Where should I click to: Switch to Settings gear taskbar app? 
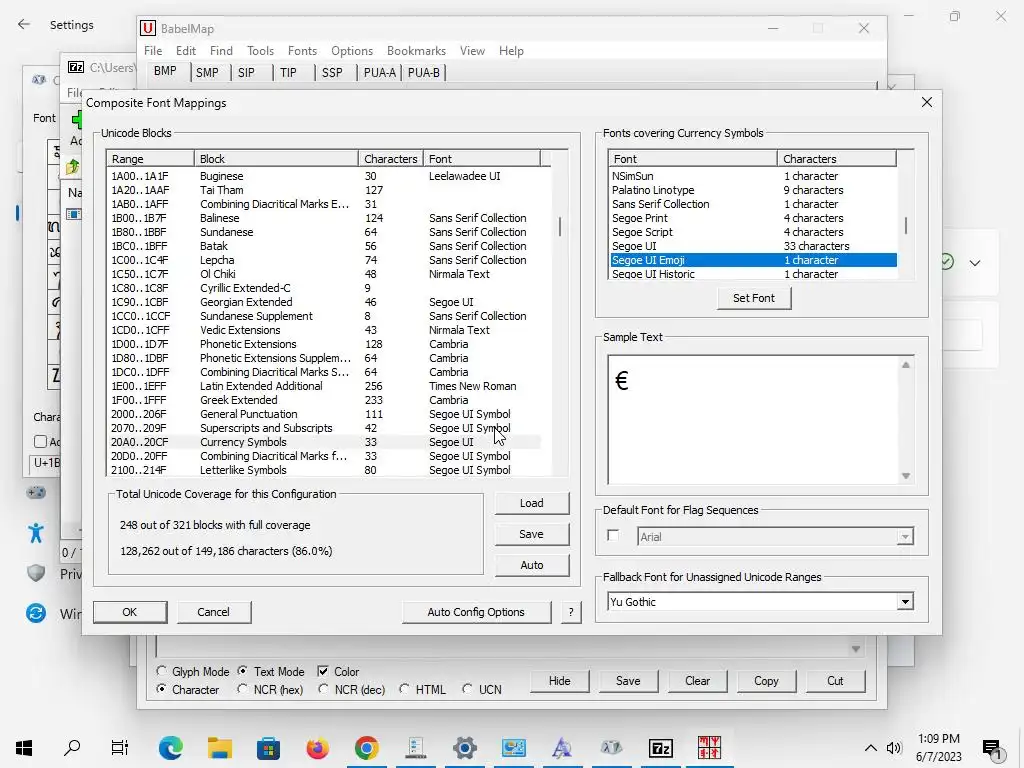click(464, 747)
